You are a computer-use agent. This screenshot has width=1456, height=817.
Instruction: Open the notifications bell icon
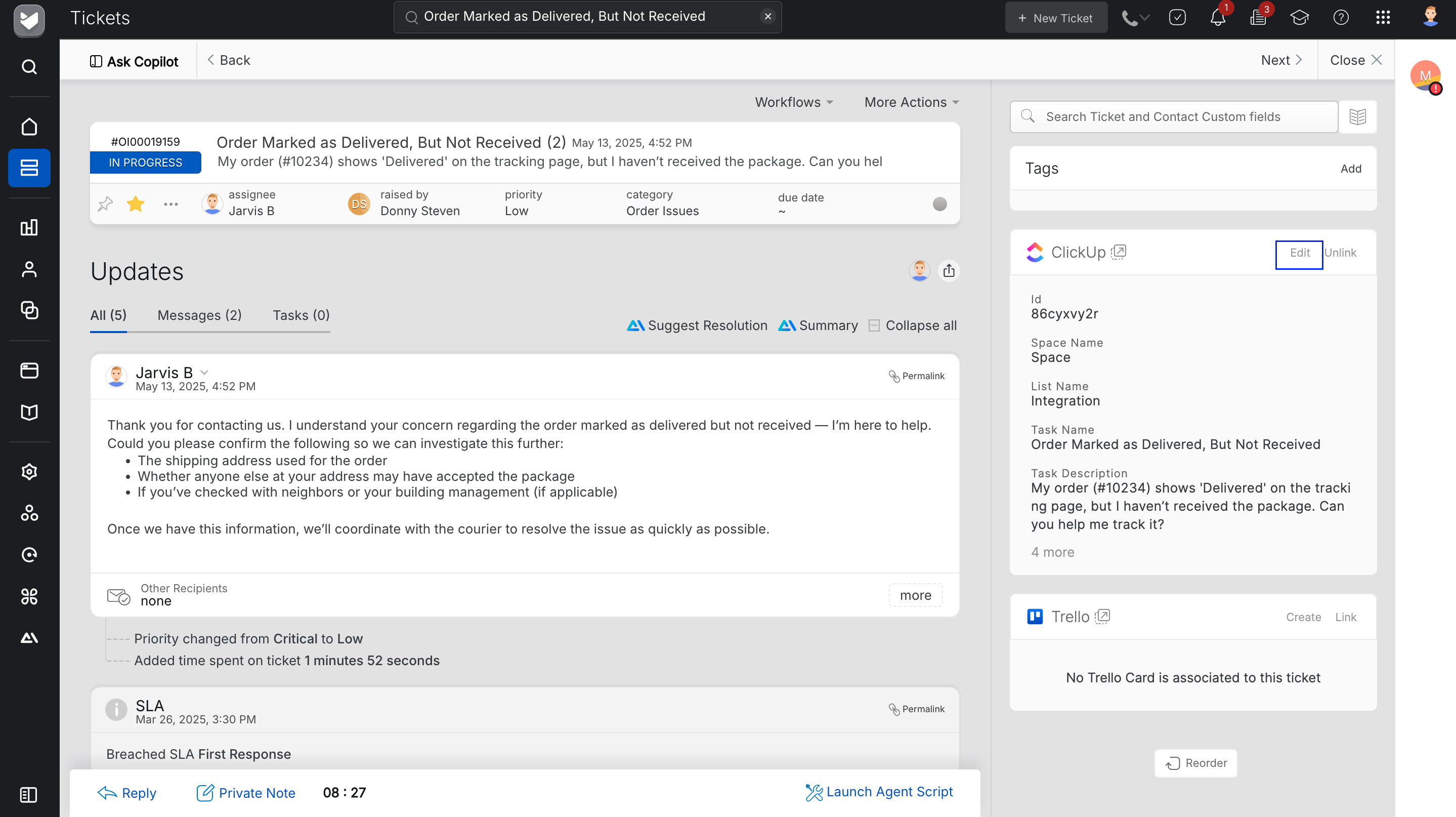pos(1218,18)
